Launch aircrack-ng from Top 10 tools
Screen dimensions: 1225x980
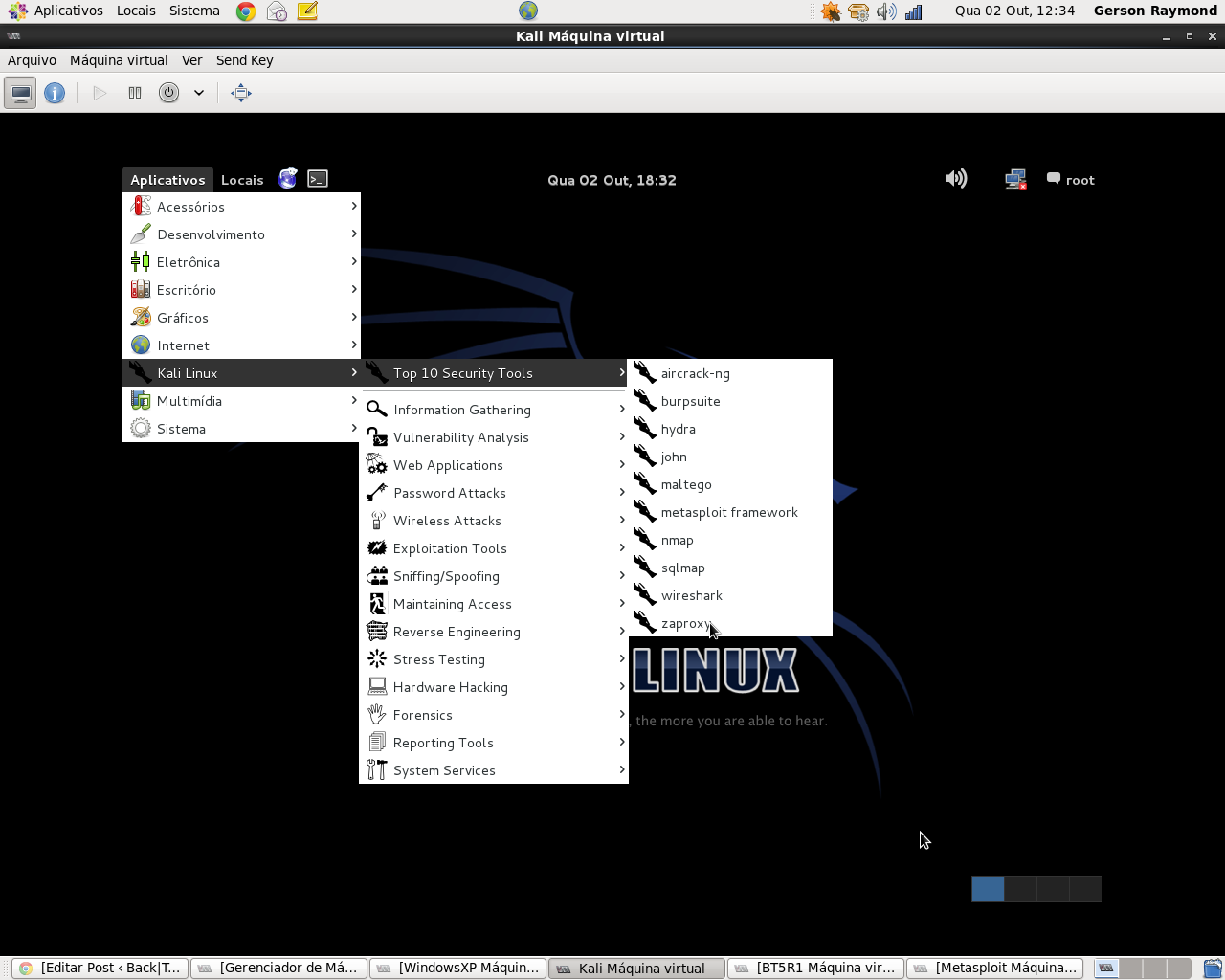pos(730,373)
